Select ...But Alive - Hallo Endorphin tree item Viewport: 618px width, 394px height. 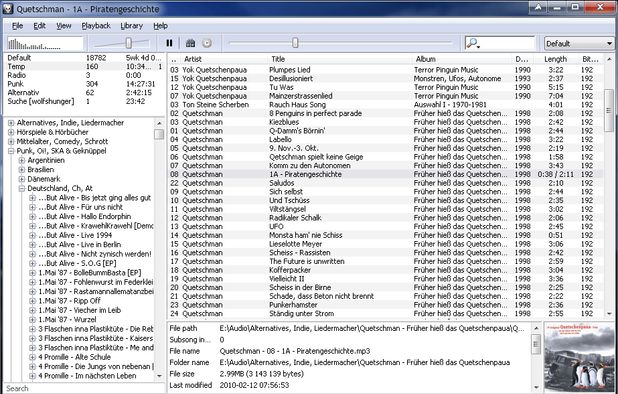(85, 216)
